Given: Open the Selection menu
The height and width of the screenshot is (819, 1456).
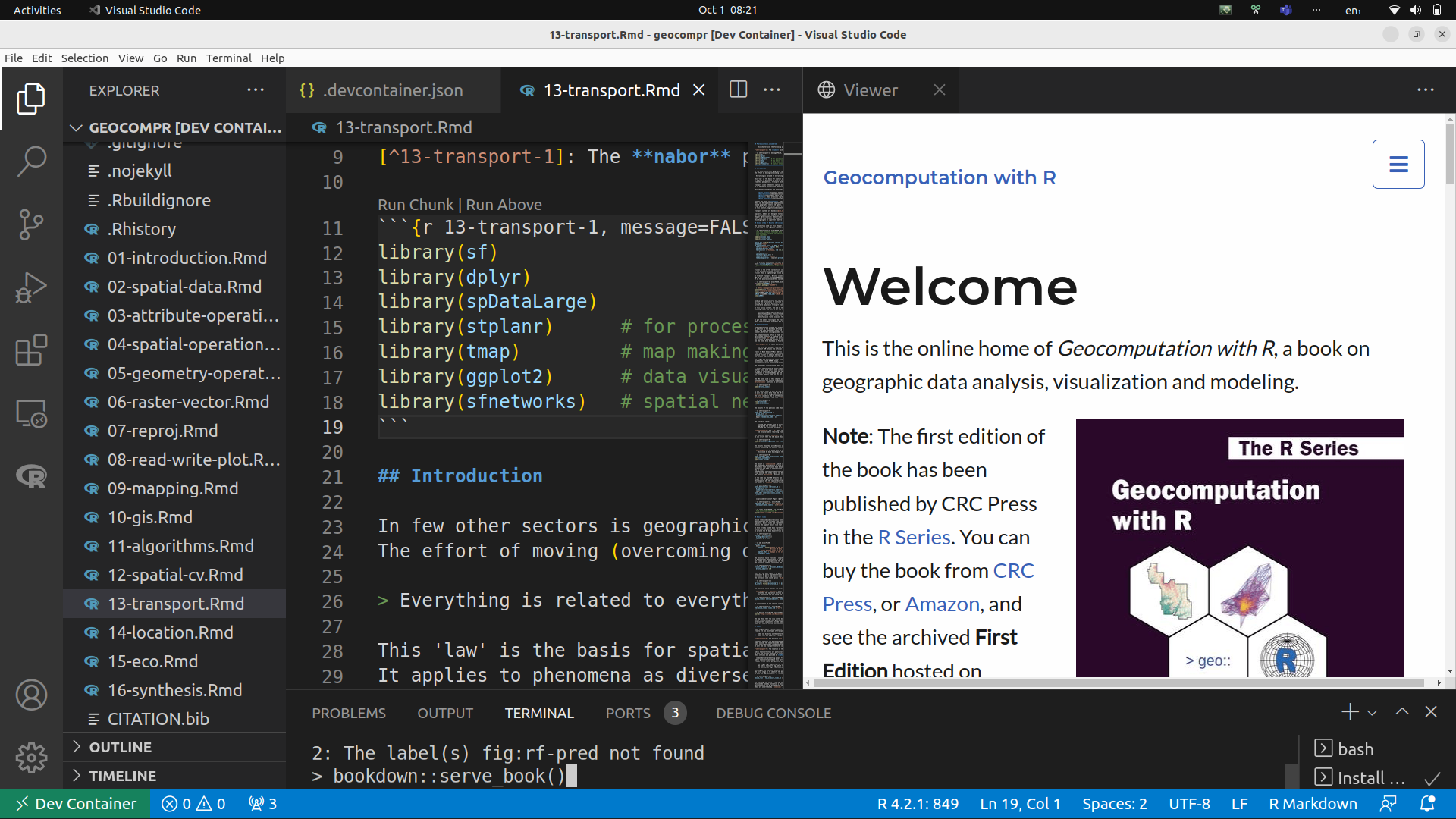Looking at the screenshot, I should click(x=85, y=58).
